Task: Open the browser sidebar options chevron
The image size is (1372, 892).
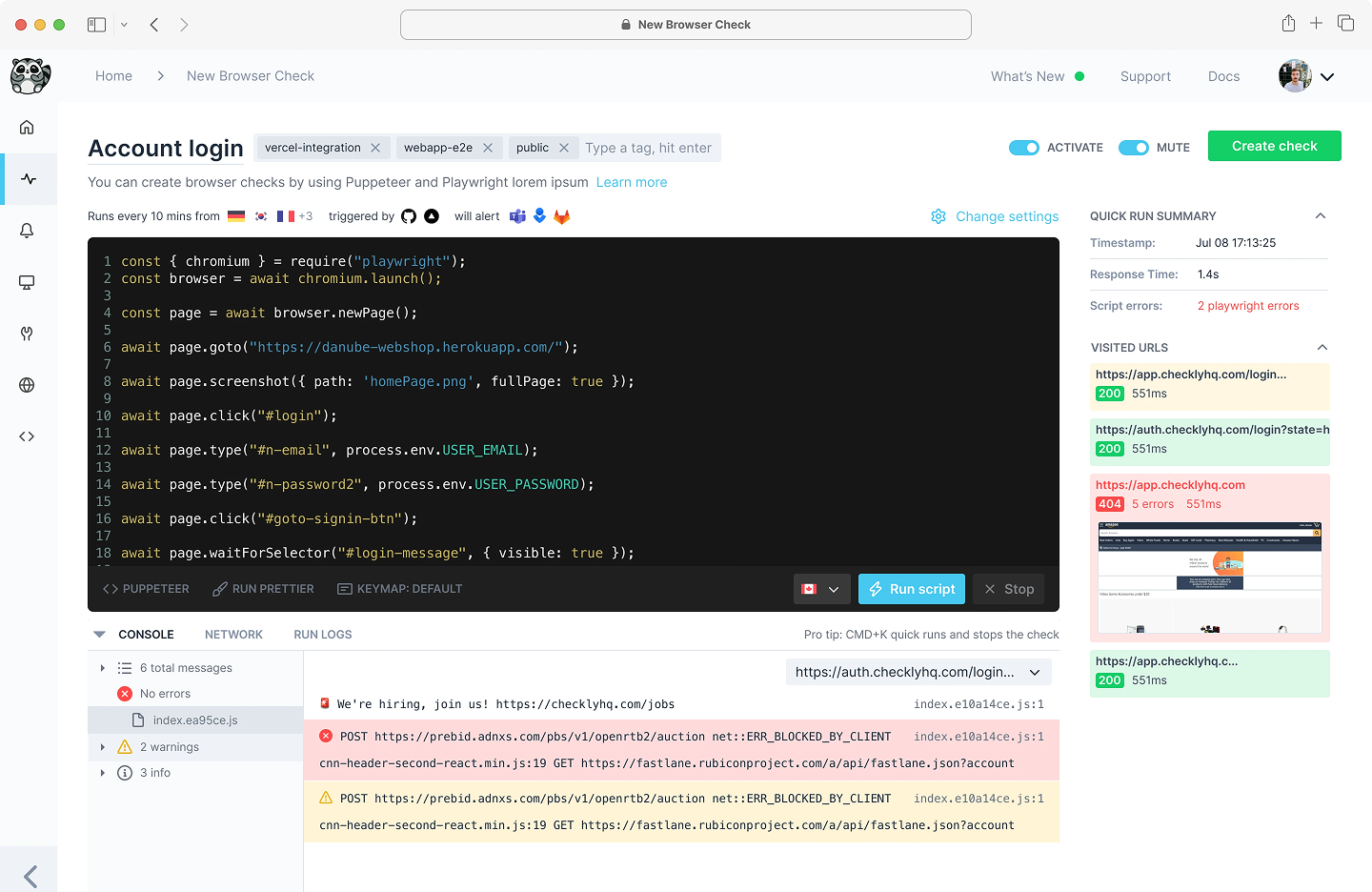Action: click(124, 25)
